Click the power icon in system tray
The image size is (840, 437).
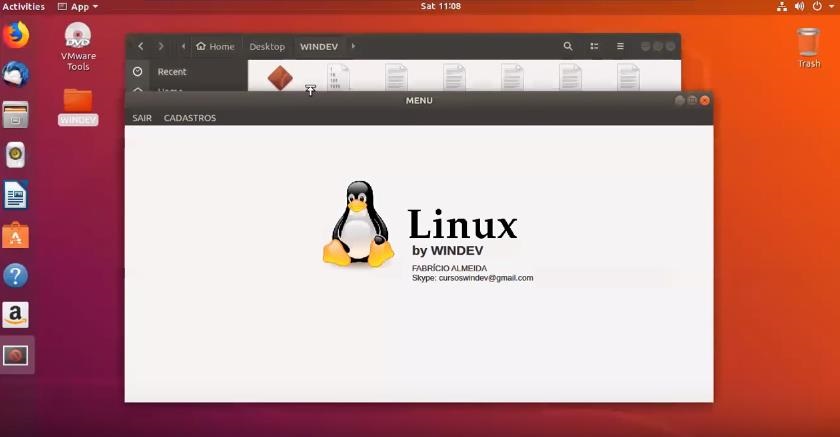(817, 6)
